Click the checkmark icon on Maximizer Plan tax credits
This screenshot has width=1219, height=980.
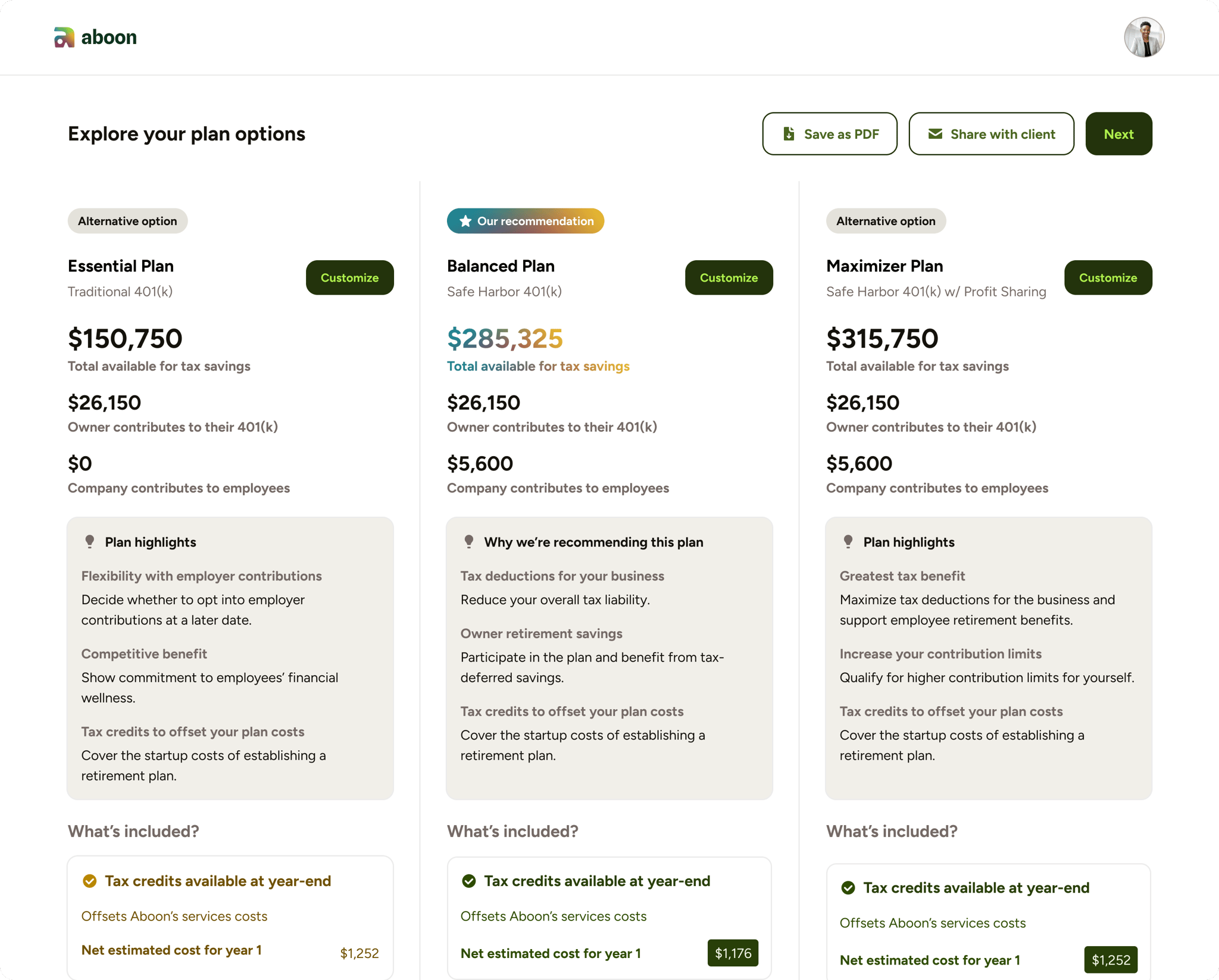click(x=849, y=888)
